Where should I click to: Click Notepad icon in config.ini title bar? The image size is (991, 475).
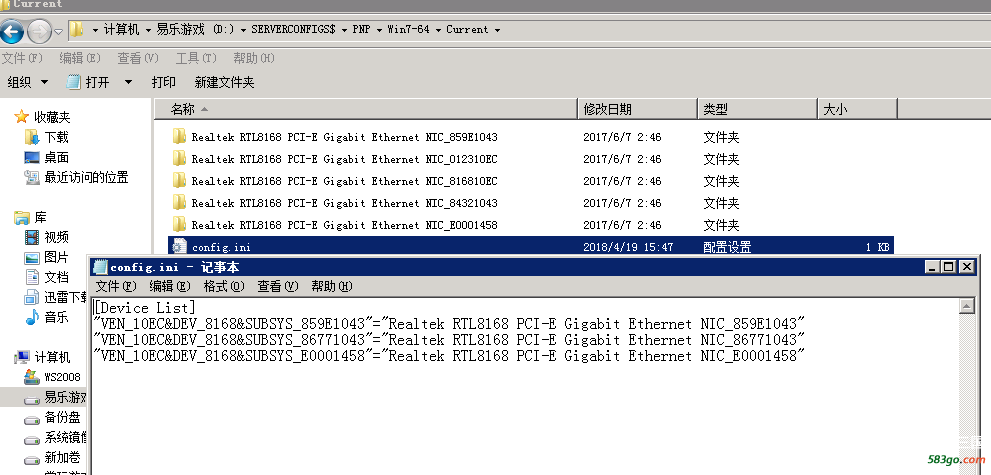click(100, 267)
